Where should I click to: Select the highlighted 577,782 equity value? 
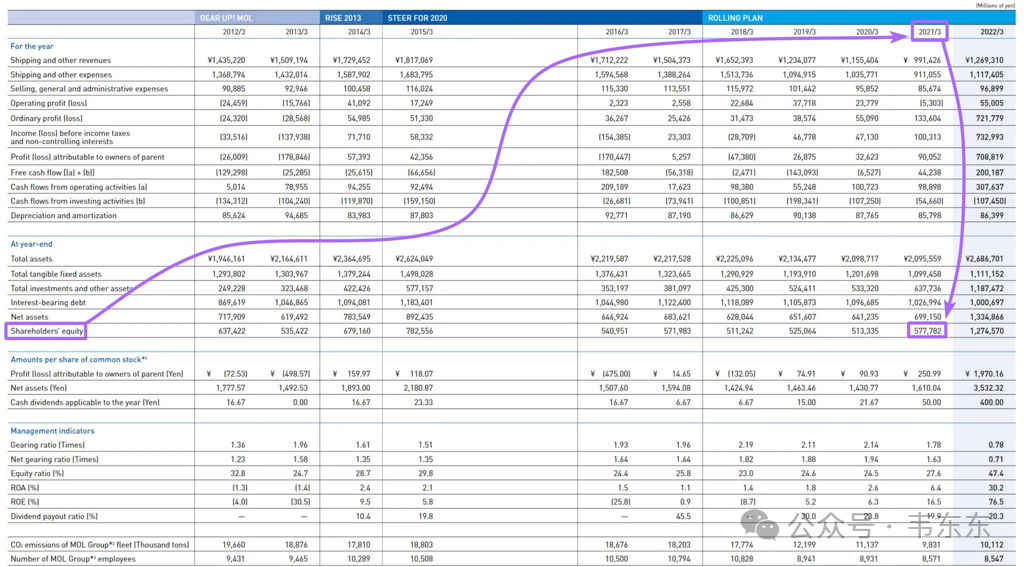[x=927, y=331]
